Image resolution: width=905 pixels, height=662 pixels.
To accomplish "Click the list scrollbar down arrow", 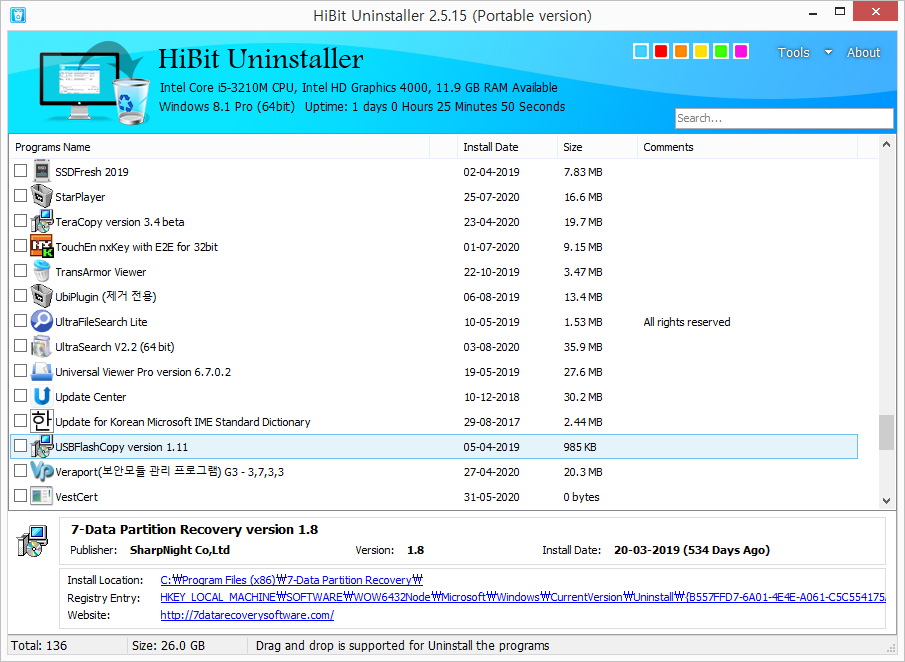I will 887,501.
